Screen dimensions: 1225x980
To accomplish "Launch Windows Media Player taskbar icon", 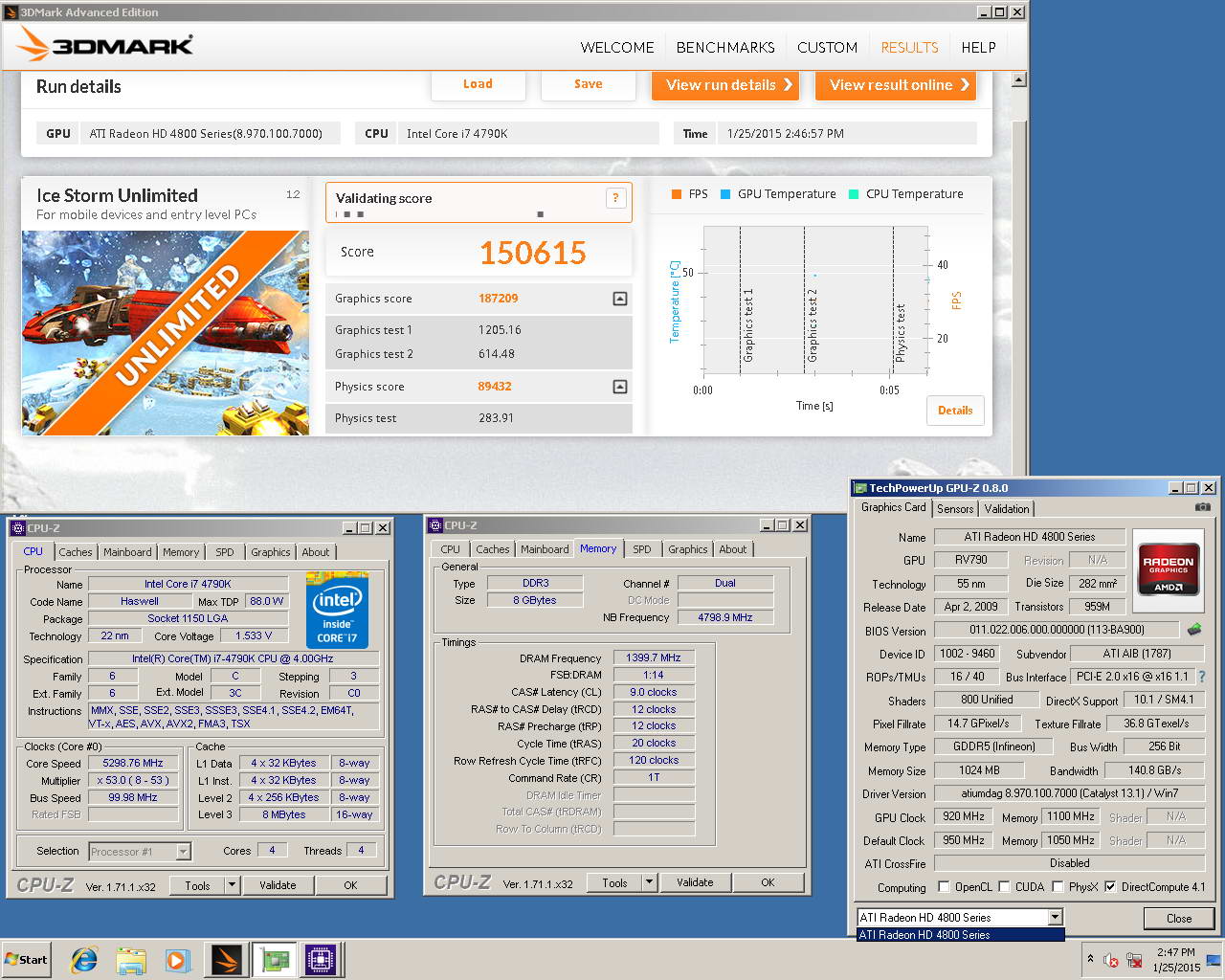I will (x=178, y=960).
